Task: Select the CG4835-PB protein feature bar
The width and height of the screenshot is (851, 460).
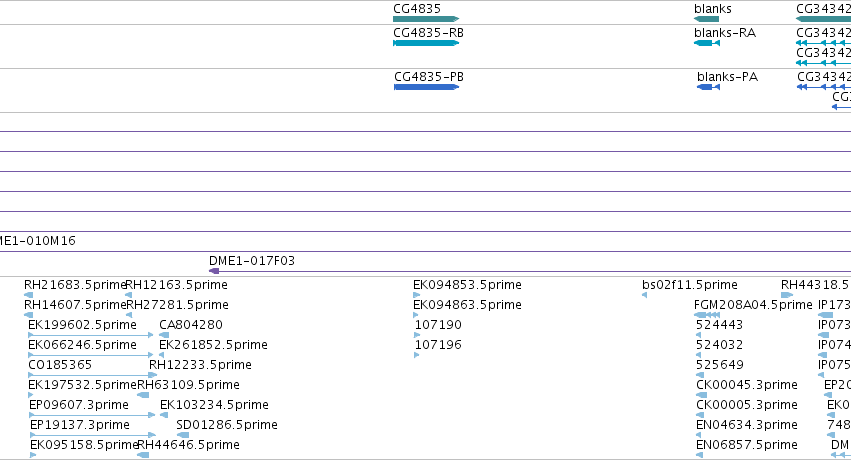Action: pyautogui.click(x=426, y=87)
